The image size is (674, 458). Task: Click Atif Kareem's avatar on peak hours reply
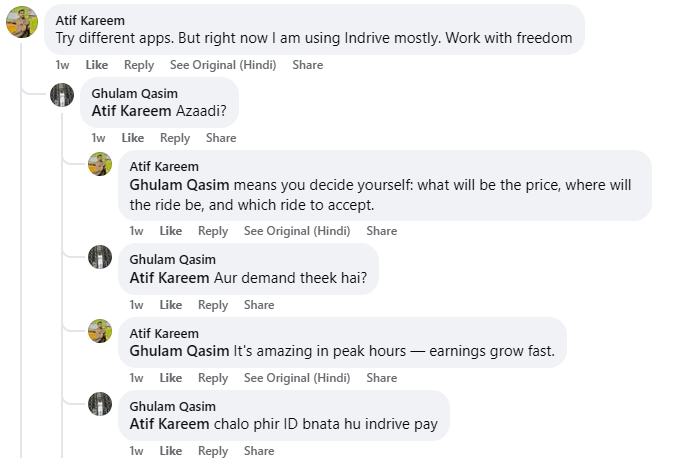click(x=100, y=331)
